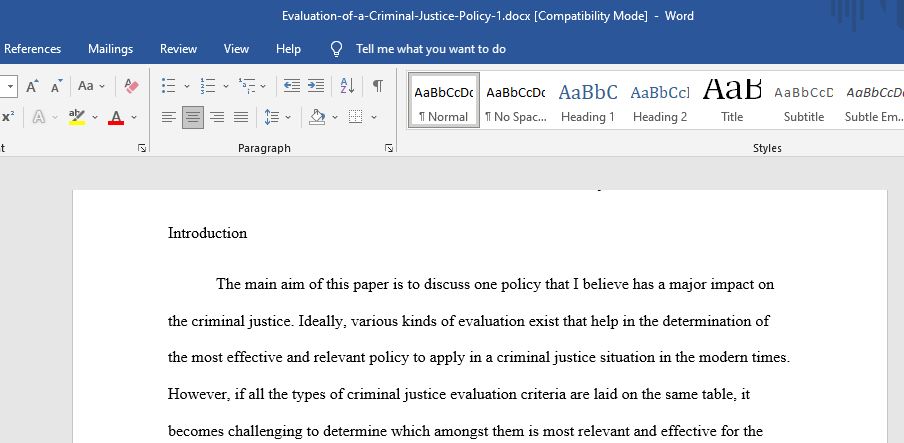Apply multilevel list formatting
The width and height of the screenshot is (904, 443).
click(x=247, y=86)
